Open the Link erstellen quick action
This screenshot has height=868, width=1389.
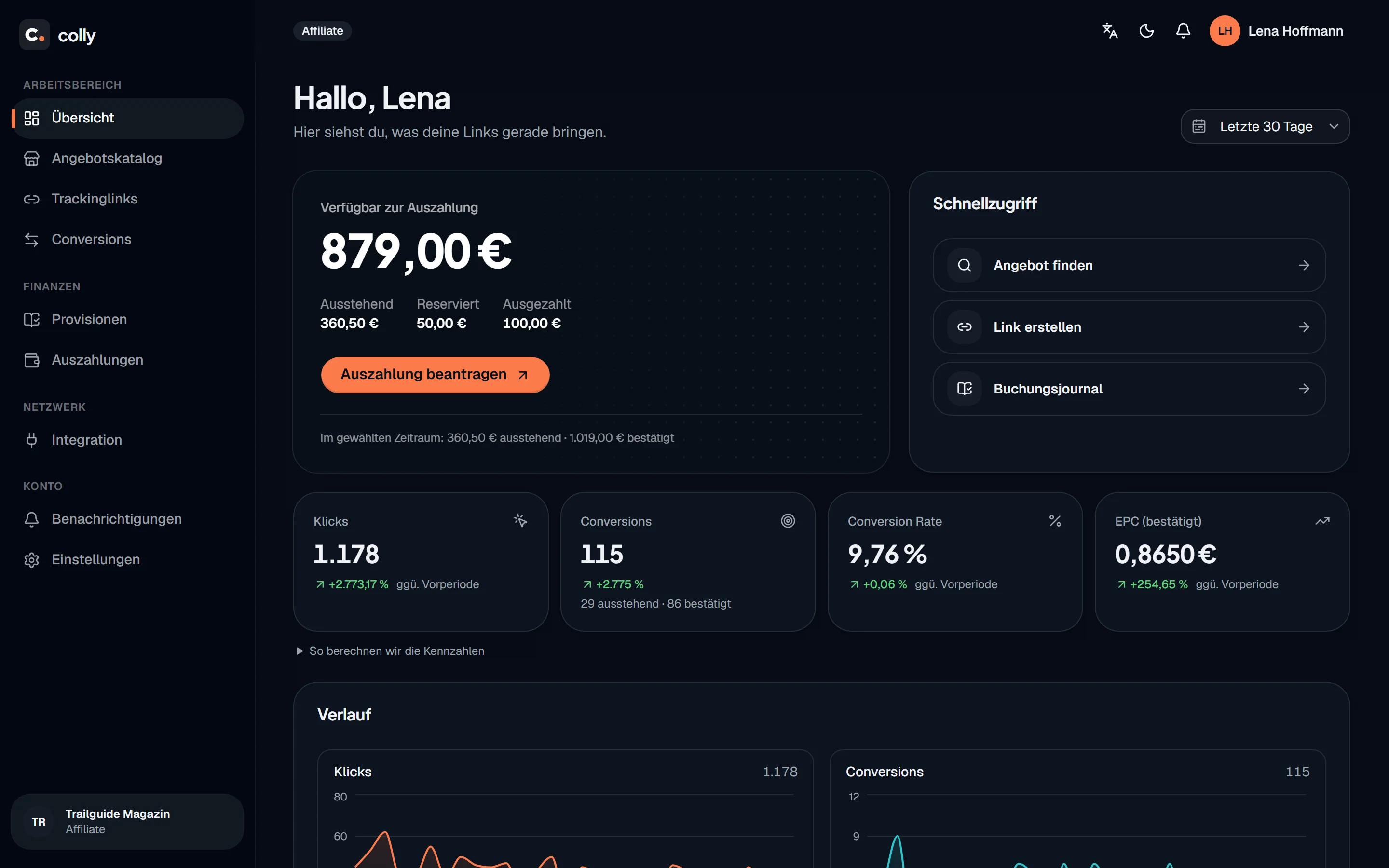1129,327
